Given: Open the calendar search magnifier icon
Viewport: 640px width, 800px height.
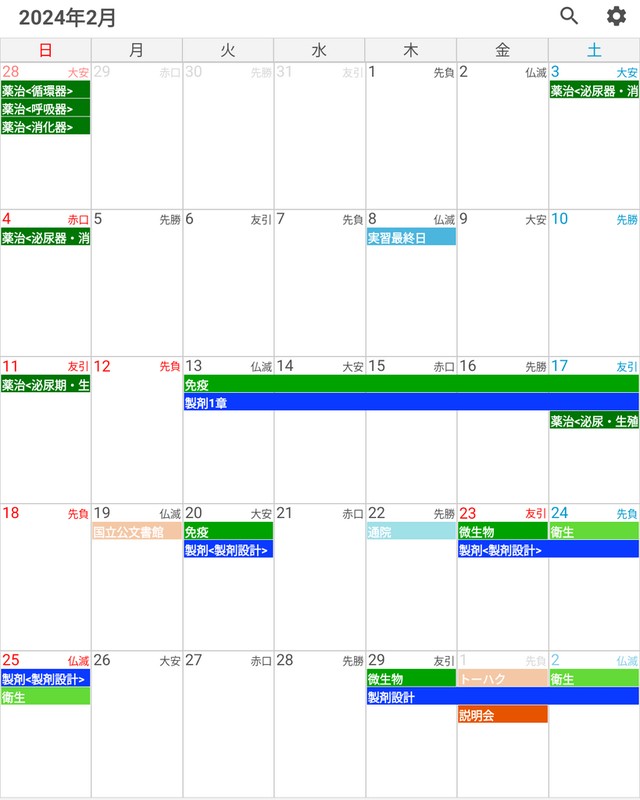Looking at the screenshot, I should 569,16.
